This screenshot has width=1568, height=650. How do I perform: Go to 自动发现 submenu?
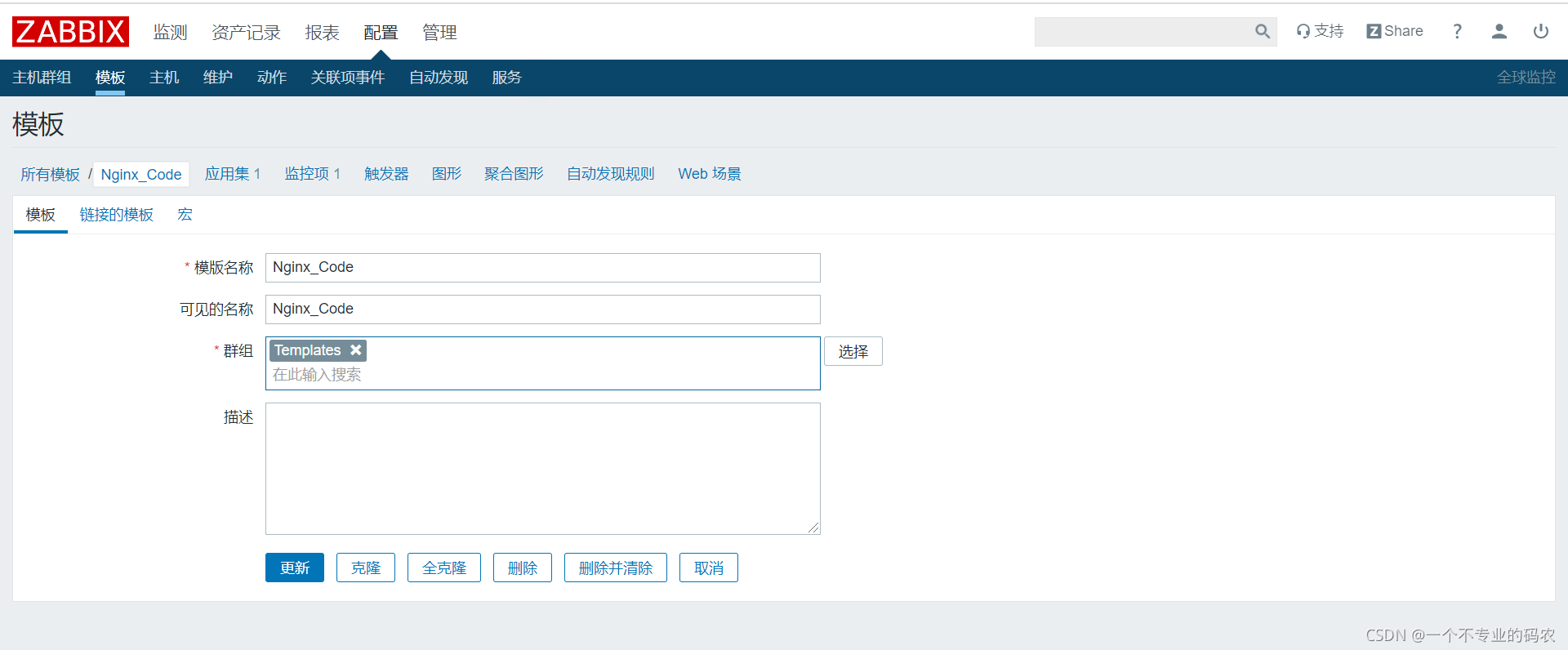439,78
